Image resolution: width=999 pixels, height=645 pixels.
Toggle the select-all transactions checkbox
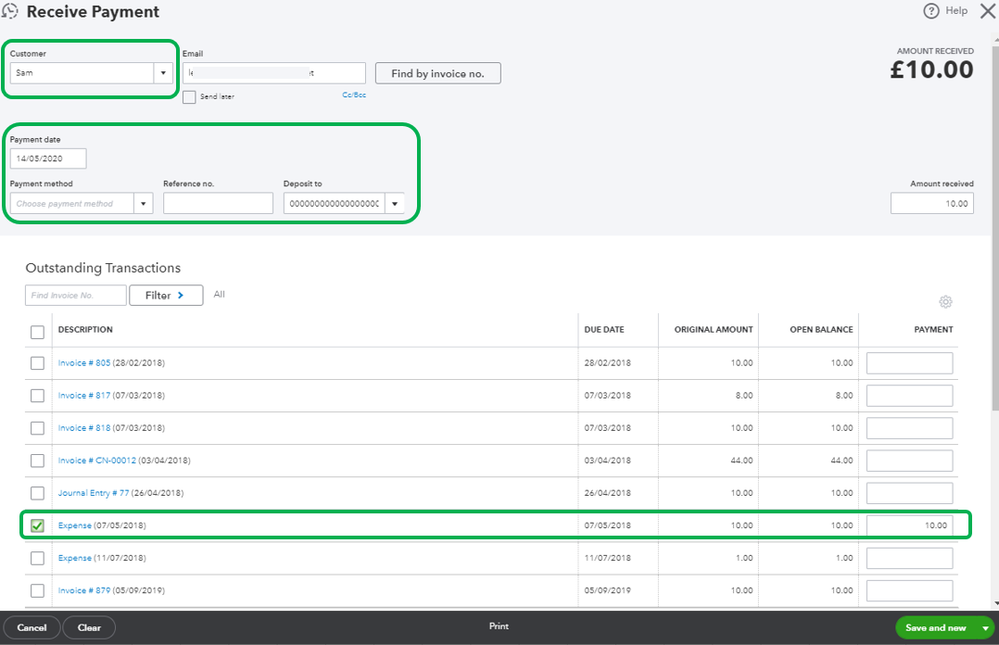[38, 332]
